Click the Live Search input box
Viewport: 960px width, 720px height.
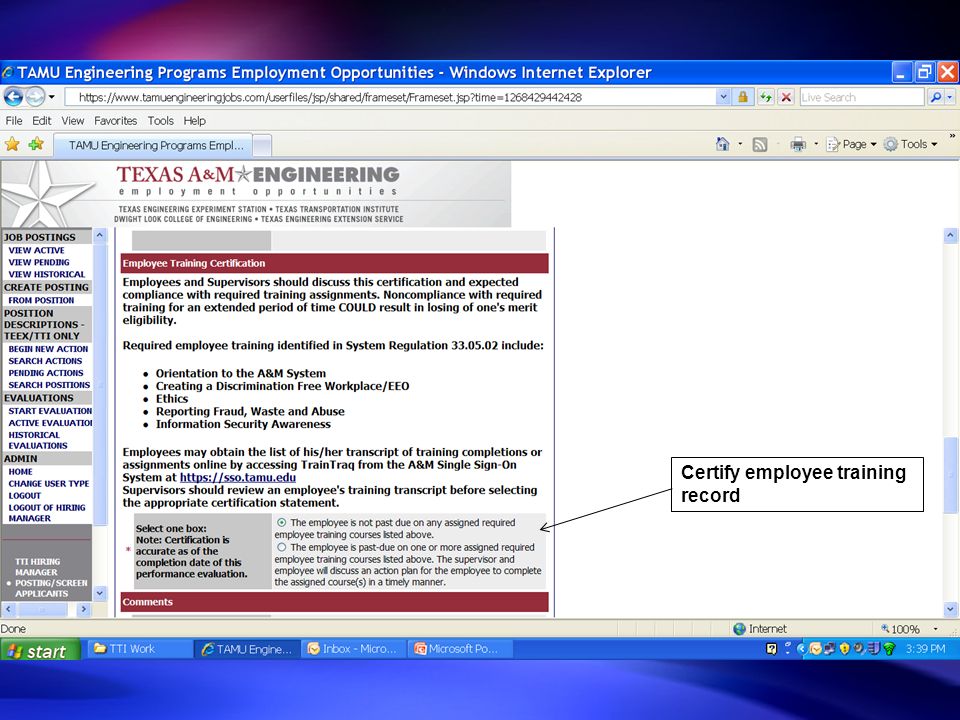[x=861, y=97]
